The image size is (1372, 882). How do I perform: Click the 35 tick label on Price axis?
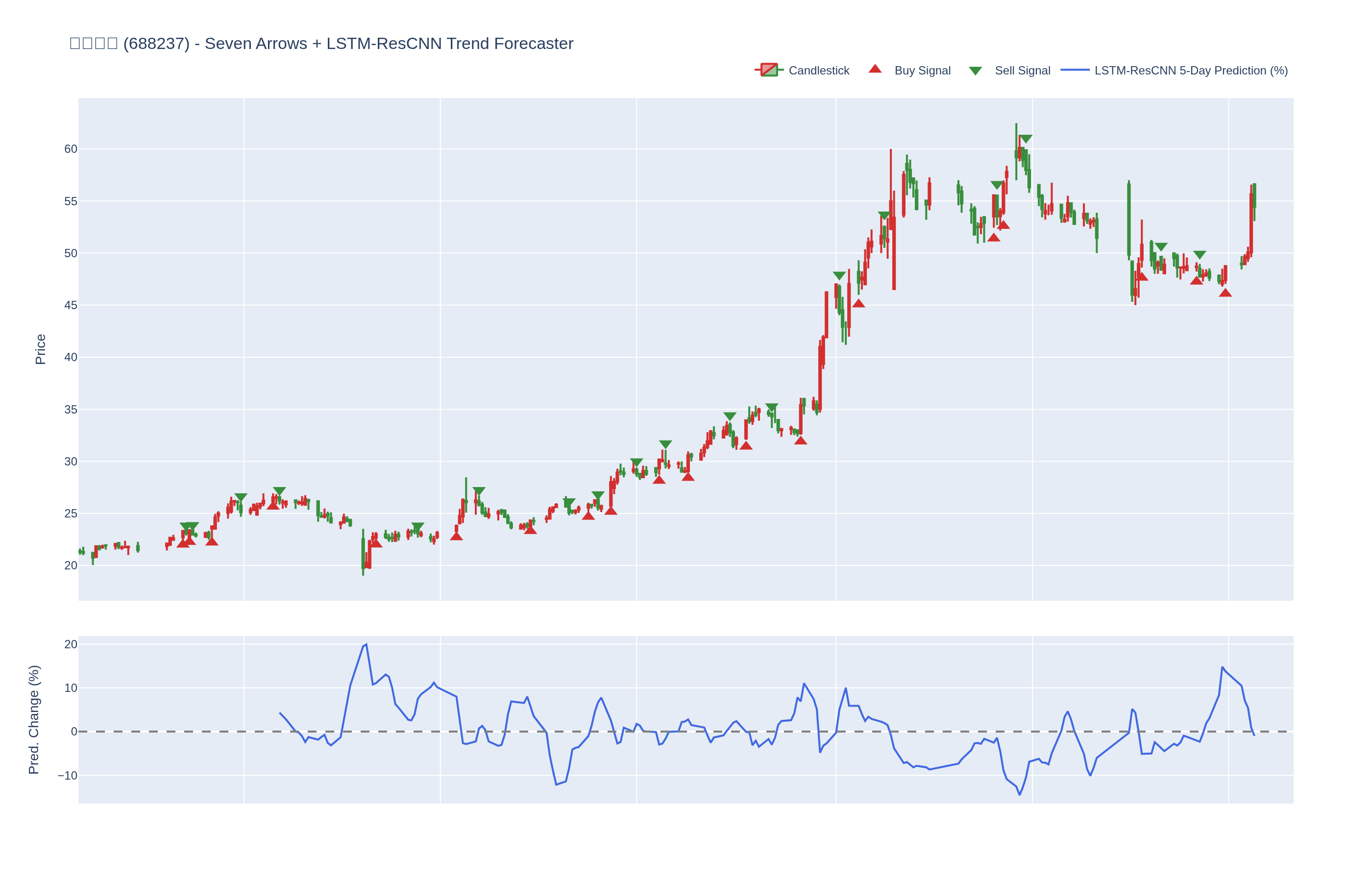[x=71, y=410]
